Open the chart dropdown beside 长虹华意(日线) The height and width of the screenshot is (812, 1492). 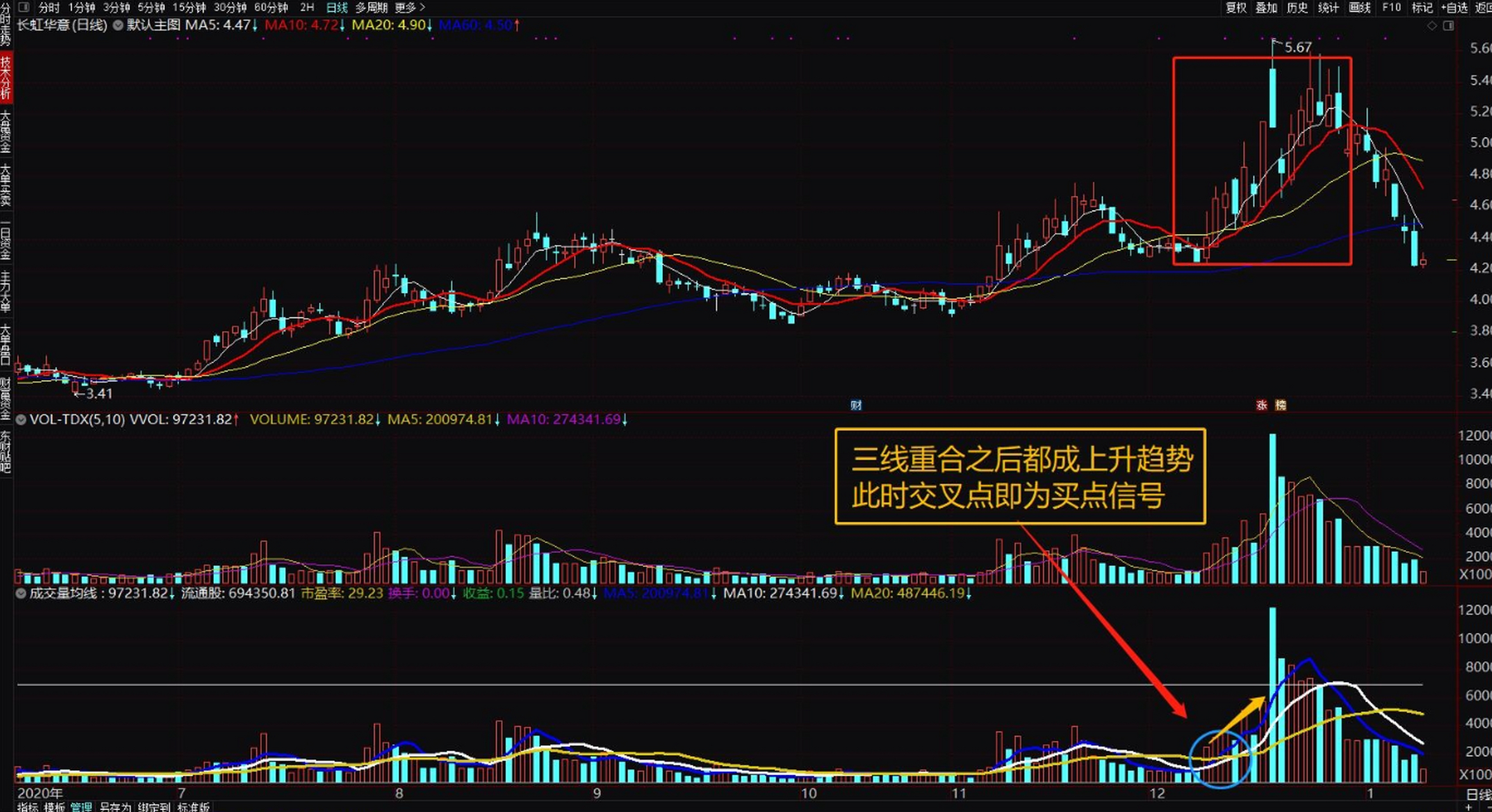[118, 25]
